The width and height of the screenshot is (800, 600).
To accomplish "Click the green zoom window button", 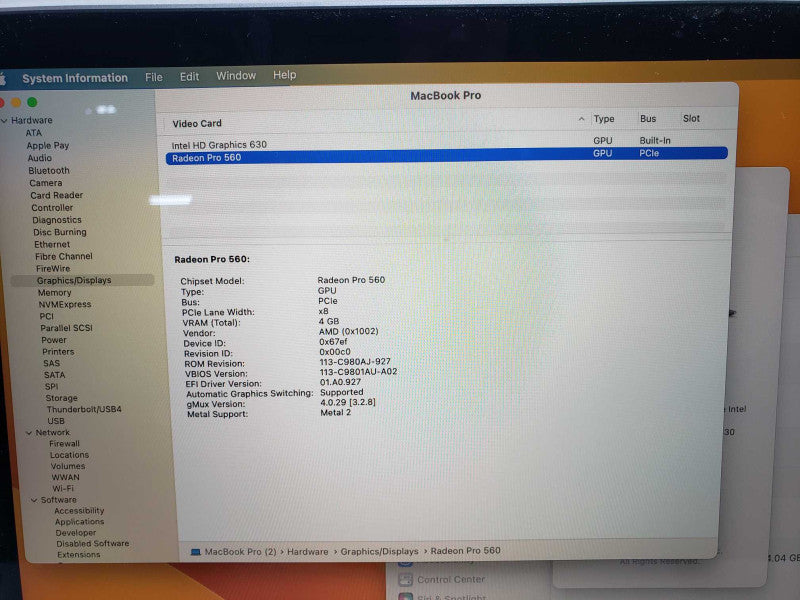I will point(32,102).
